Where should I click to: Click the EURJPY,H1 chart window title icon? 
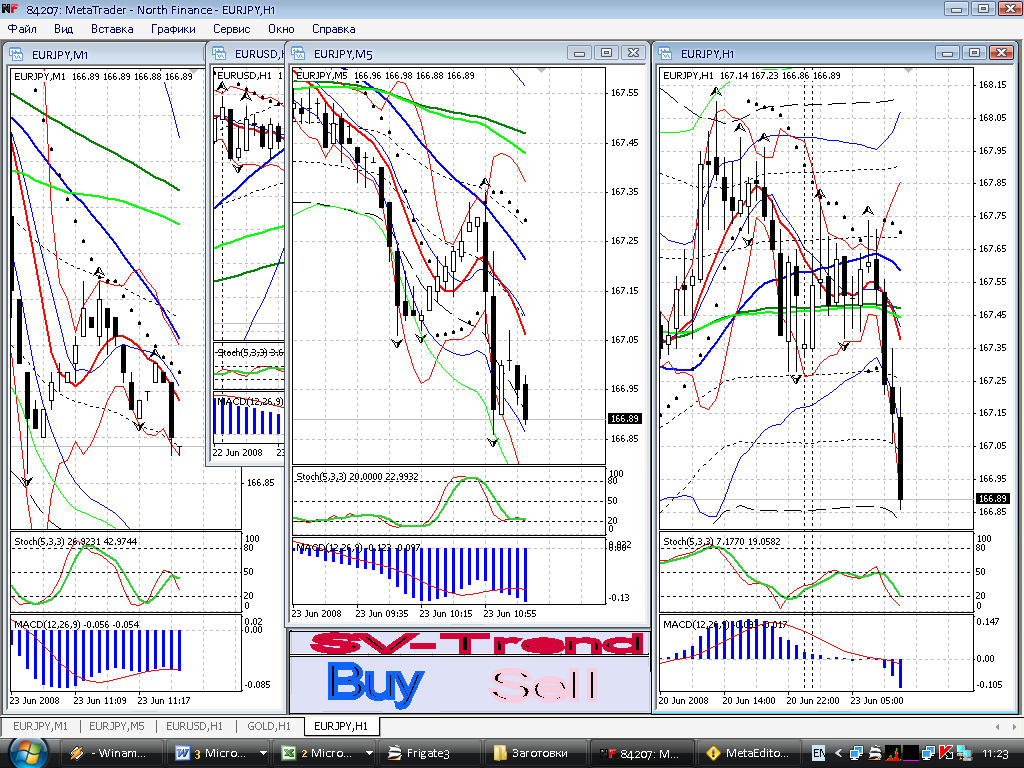(667, 54)
